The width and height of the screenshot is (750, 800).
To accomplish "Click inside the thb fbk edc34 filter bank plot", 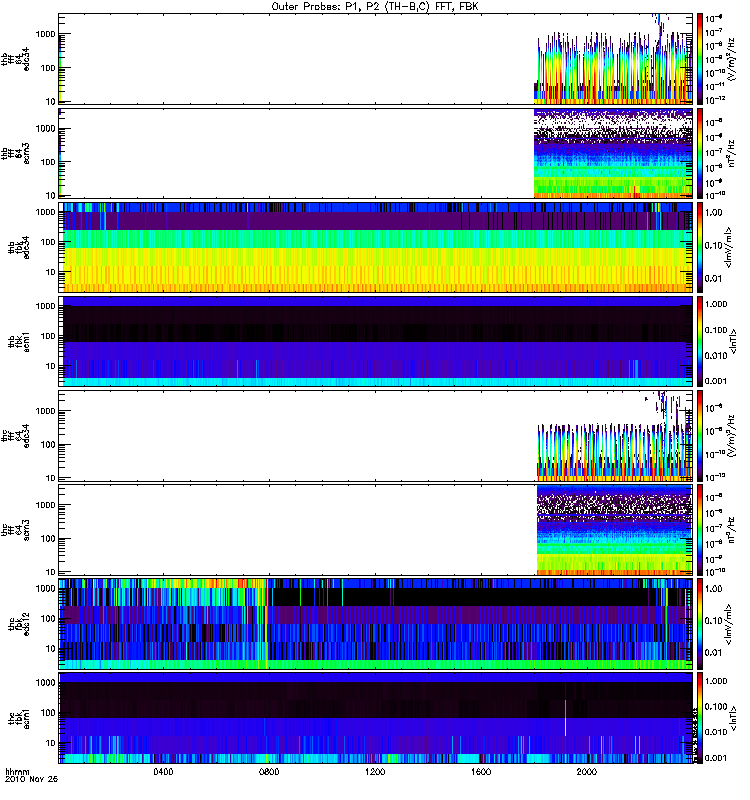I will click(x=376, y=247).
